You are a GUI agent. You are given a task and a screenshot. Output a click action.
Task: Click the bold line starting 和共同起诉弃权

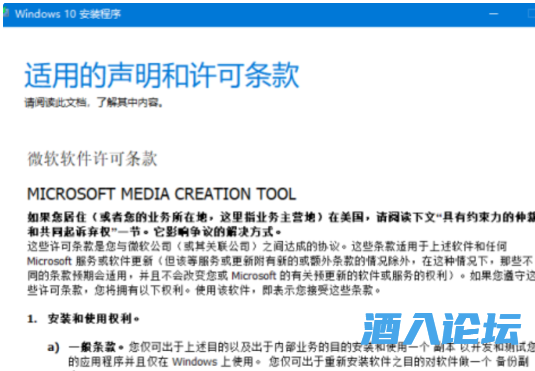[x=154, y=232]
